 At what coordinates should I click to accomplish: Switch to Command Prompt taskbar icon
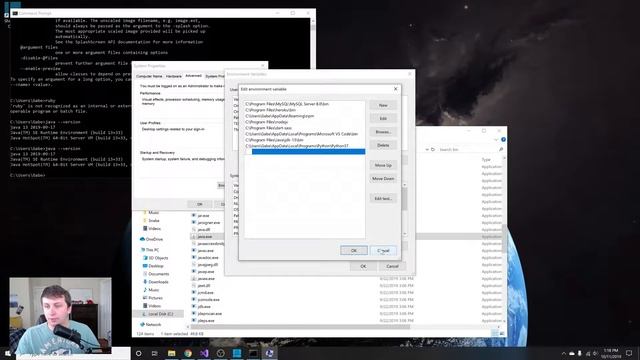[253, 353]
